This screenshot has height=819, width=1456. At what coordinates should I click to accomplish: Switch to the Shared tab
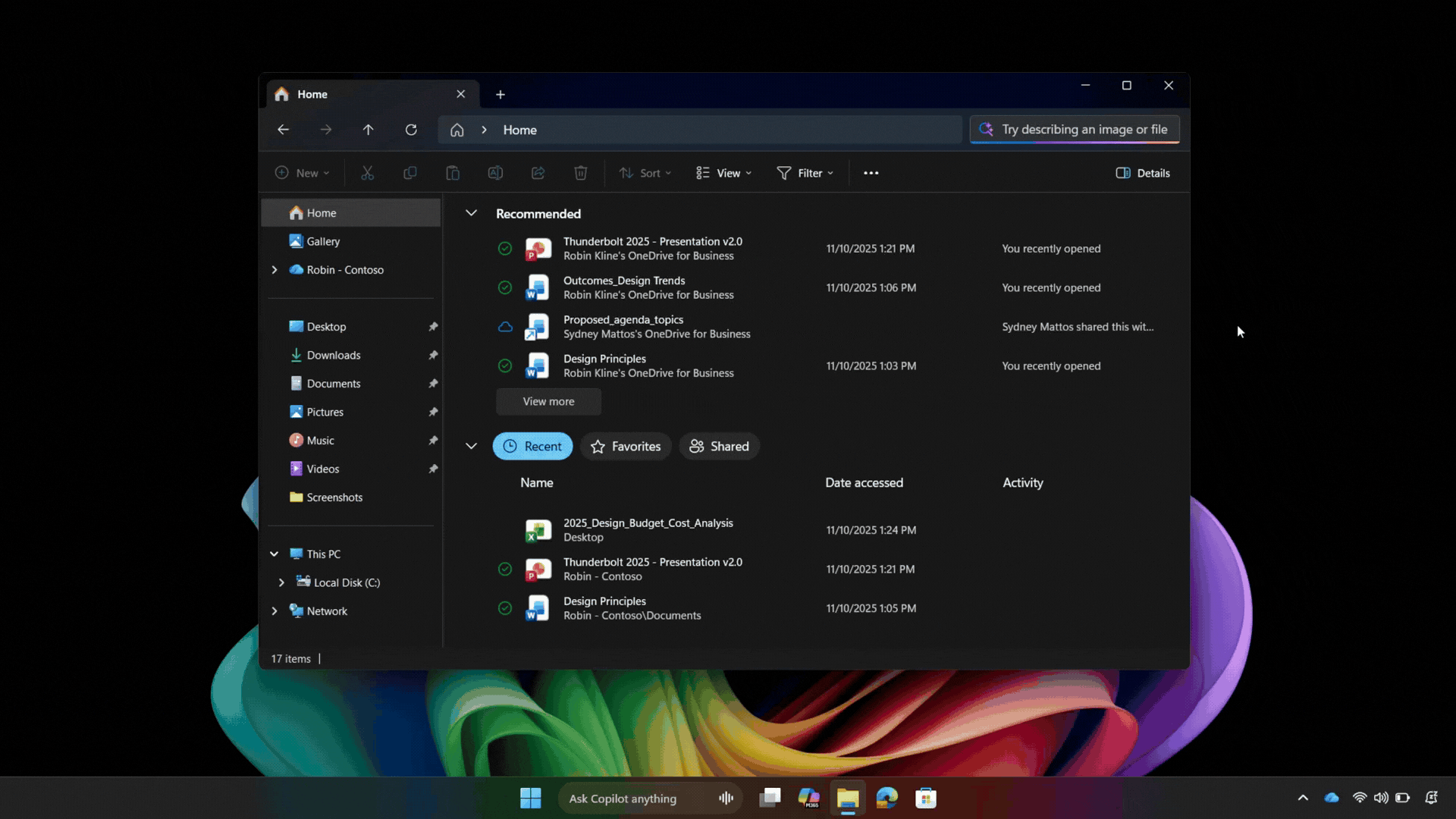pyautogui.click(x=719, y=446)
